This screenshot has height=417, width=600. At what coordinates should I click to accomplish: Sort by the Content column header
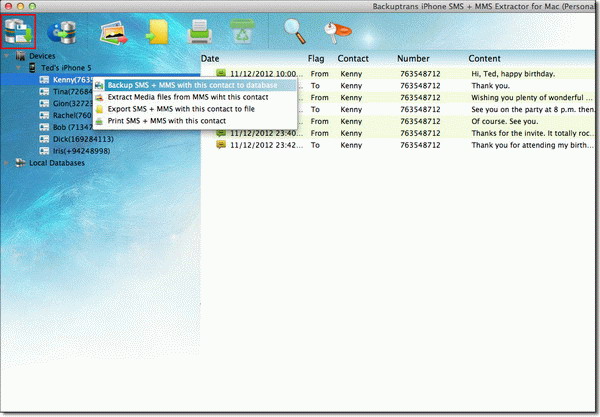[x=484, y=59]
